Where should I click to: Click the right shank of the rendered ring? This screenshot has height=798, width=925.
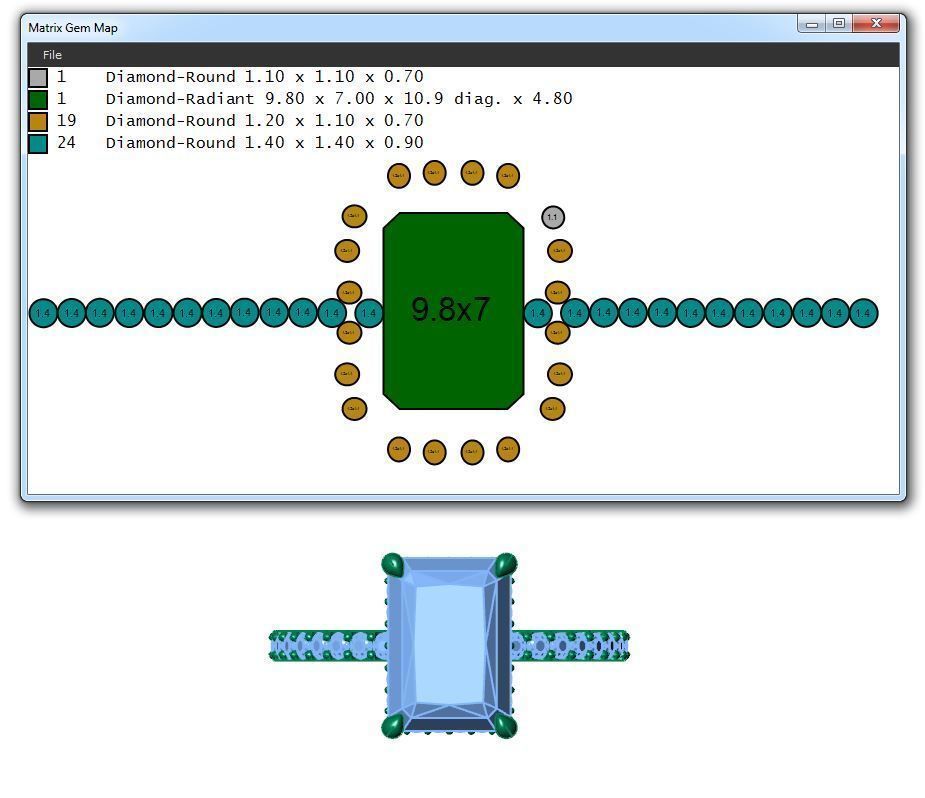point(571,646)
